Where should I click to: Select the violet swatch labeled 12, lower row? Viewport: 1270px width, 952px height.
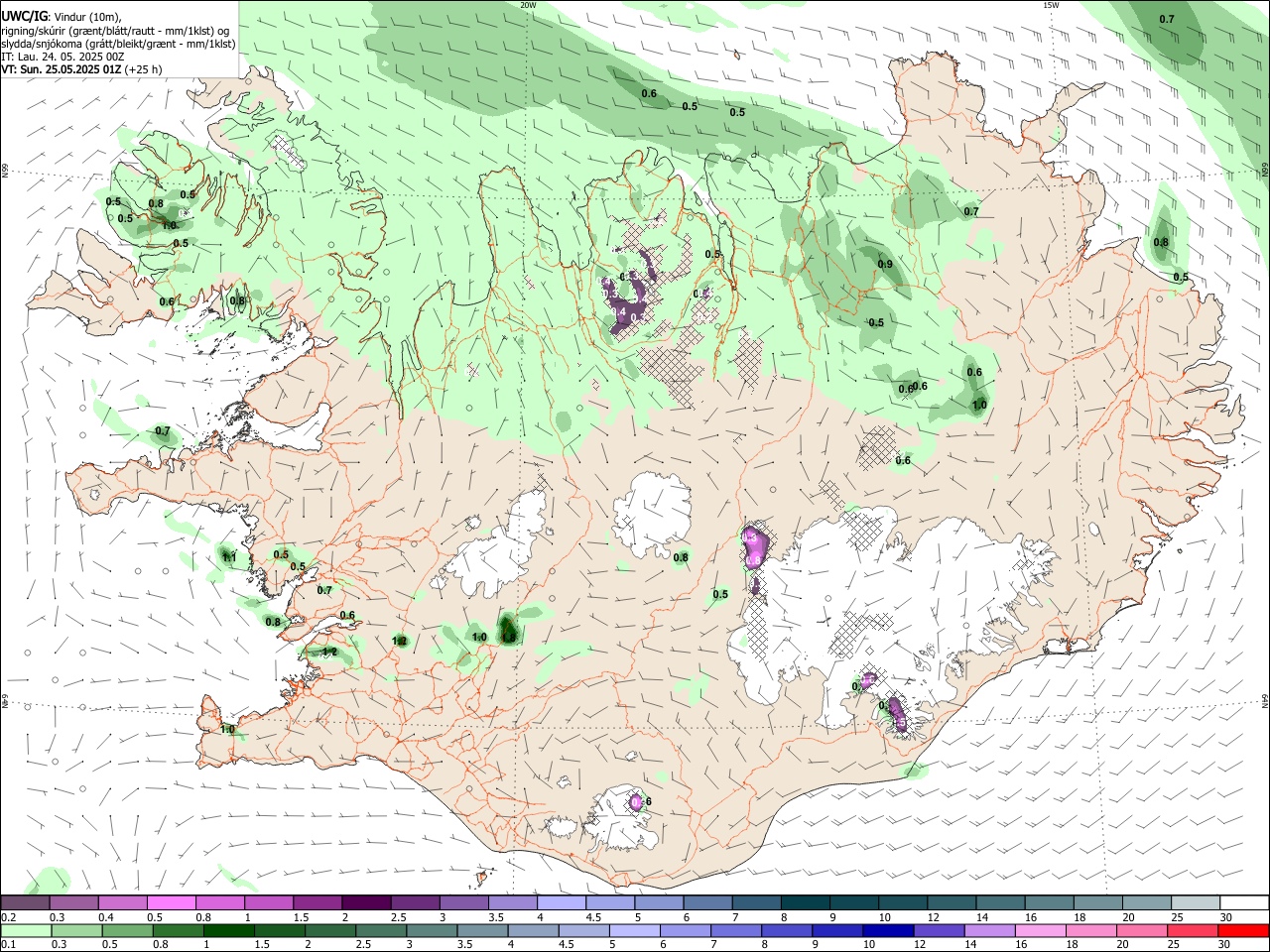tap(940, 931)
